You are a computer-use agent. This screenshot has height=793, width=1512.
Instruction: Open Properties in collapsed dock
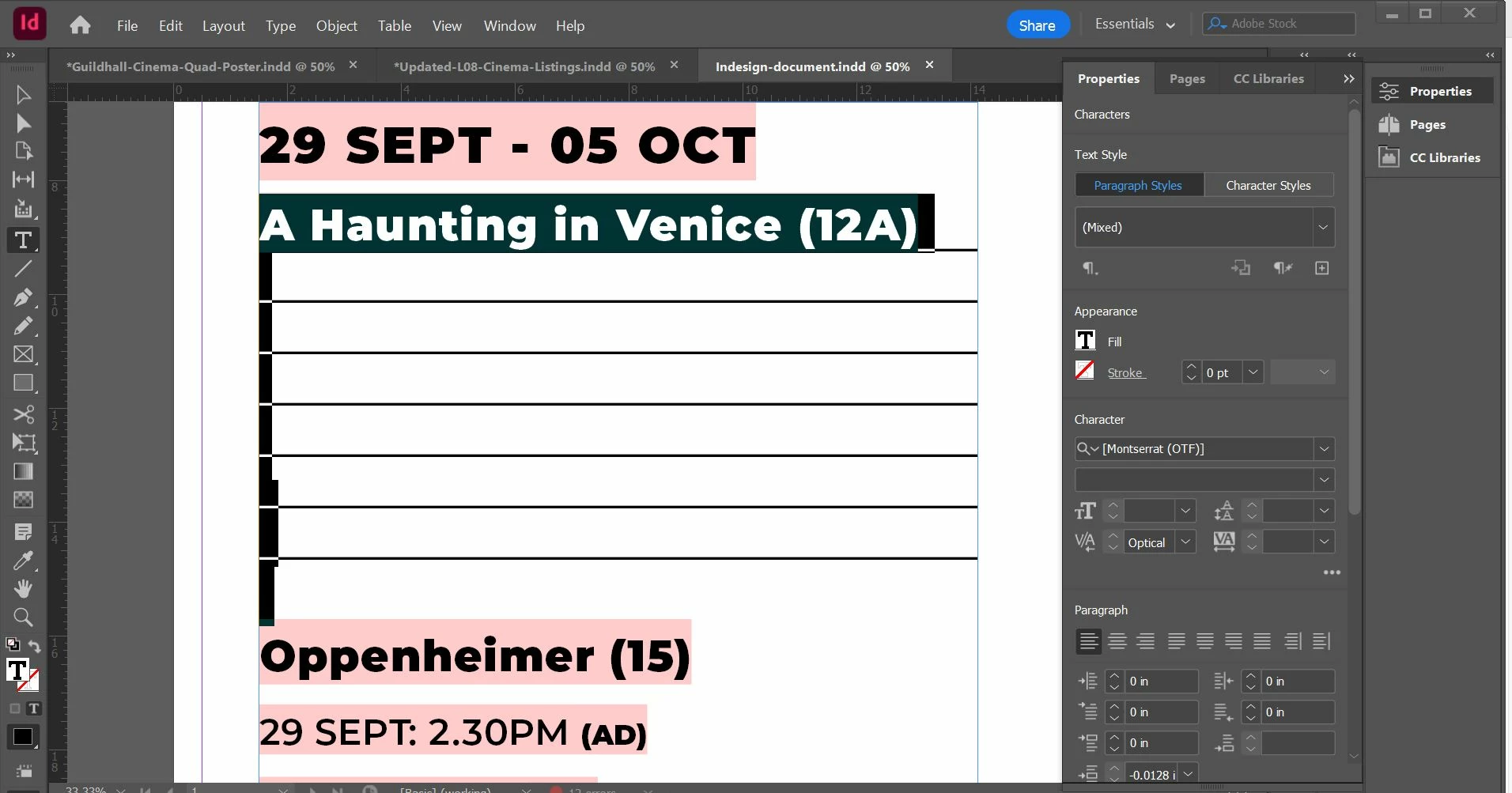[1431, 91]
